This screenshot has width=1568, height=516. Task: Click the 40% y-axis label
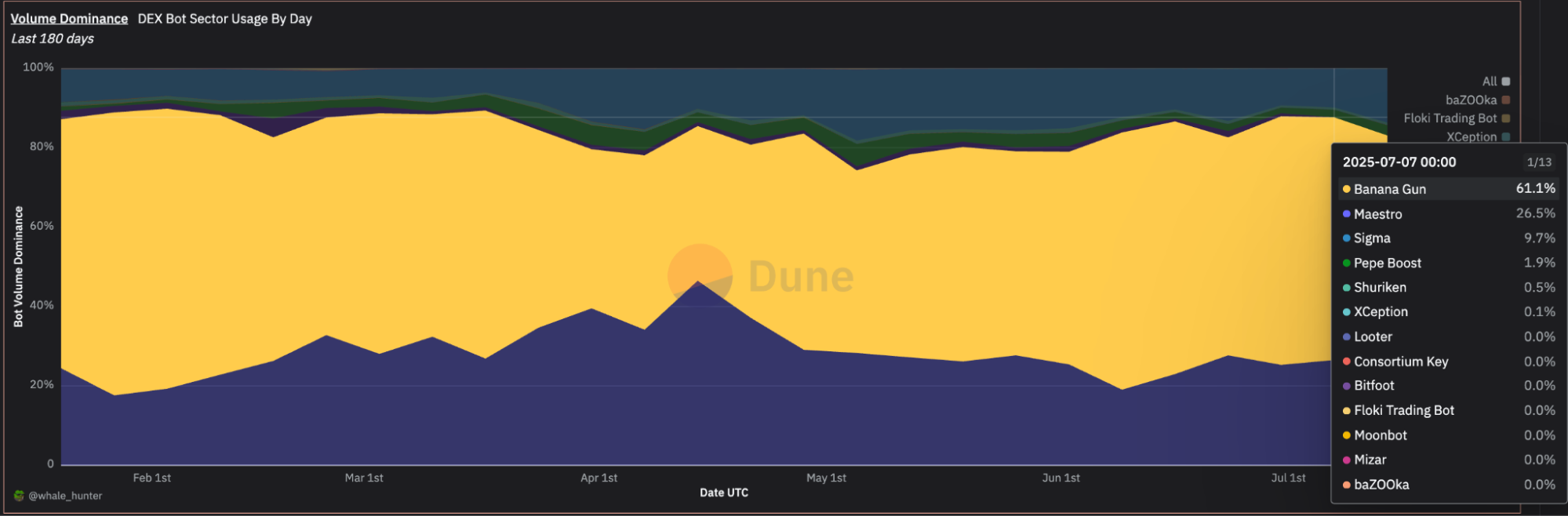(42, 305)
